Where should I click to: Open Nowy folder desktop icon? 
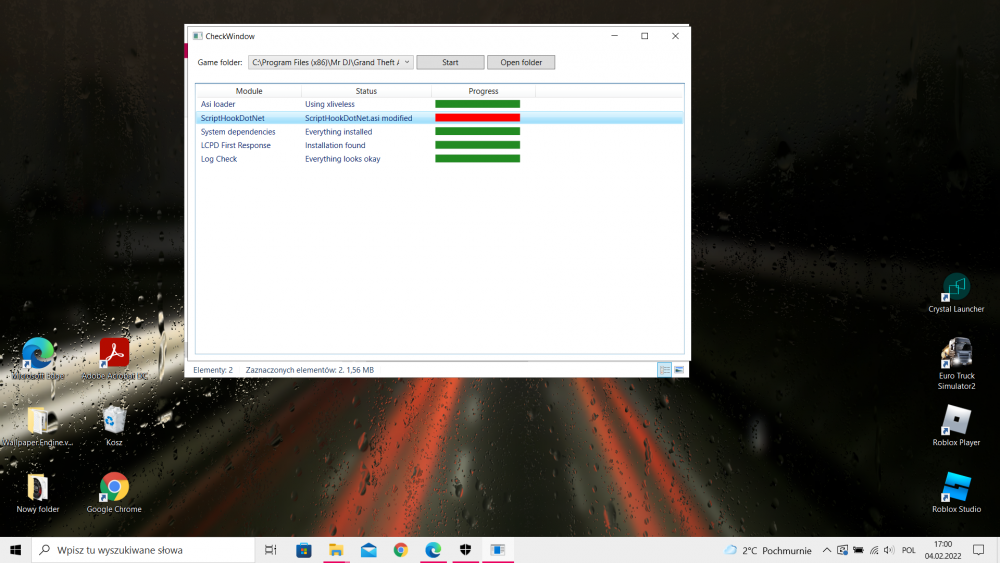[x=38, y=492]
